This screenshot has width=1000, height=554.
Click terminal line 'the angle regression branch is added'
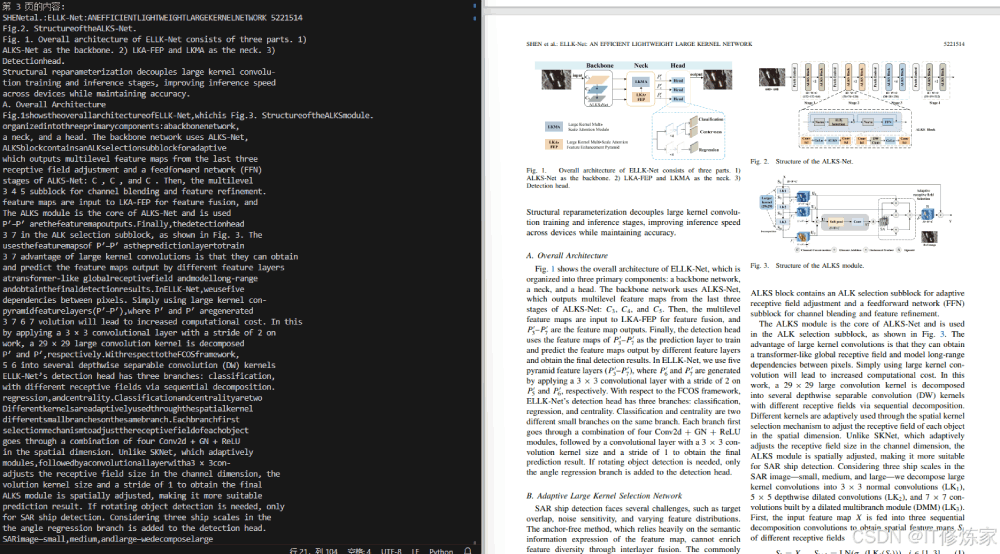pos(134,528)
